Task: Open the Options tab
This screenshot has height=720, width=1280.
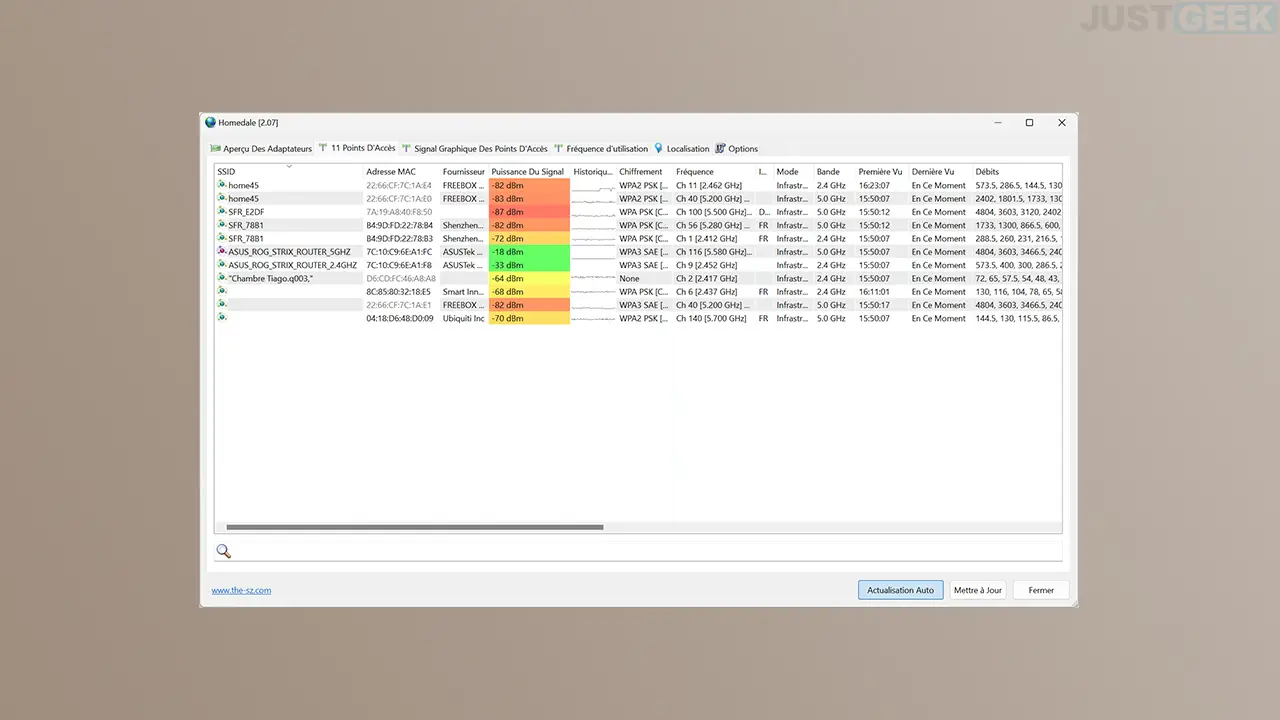Action: pyautogui.click(x=736, y=149)
